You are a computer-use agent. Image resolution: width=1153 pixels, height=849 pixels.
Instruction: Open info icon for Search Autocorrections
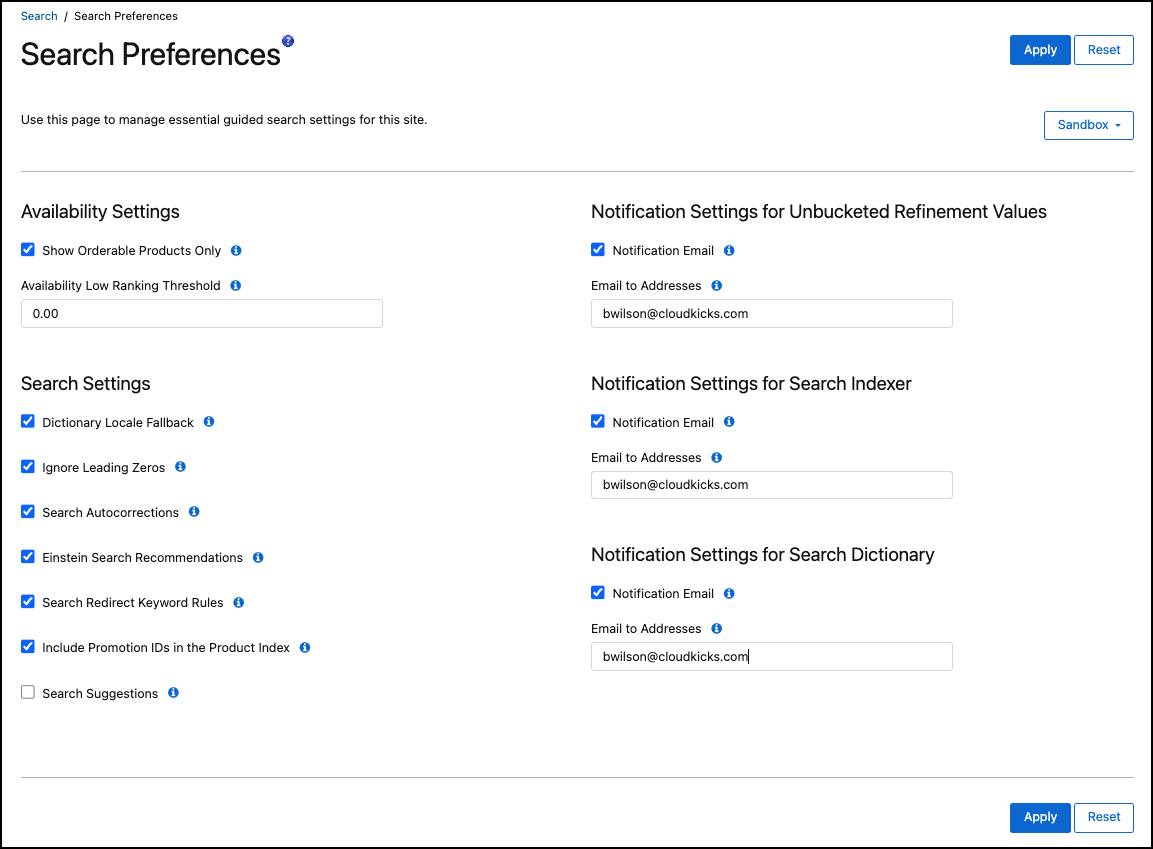pos(194,512)
